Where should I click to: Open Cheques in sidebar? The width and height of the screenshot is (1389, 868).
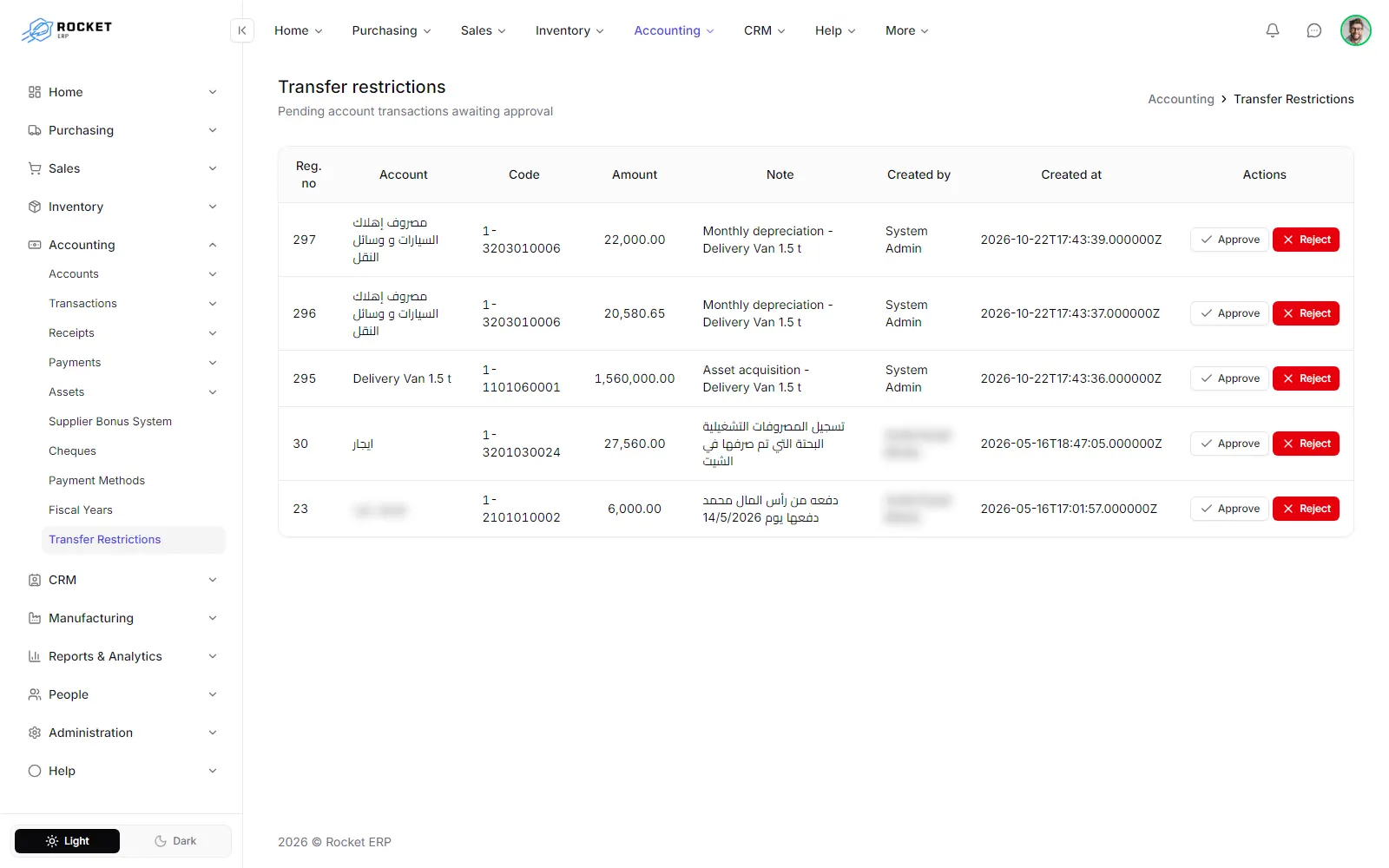click(x=72, y=451)
